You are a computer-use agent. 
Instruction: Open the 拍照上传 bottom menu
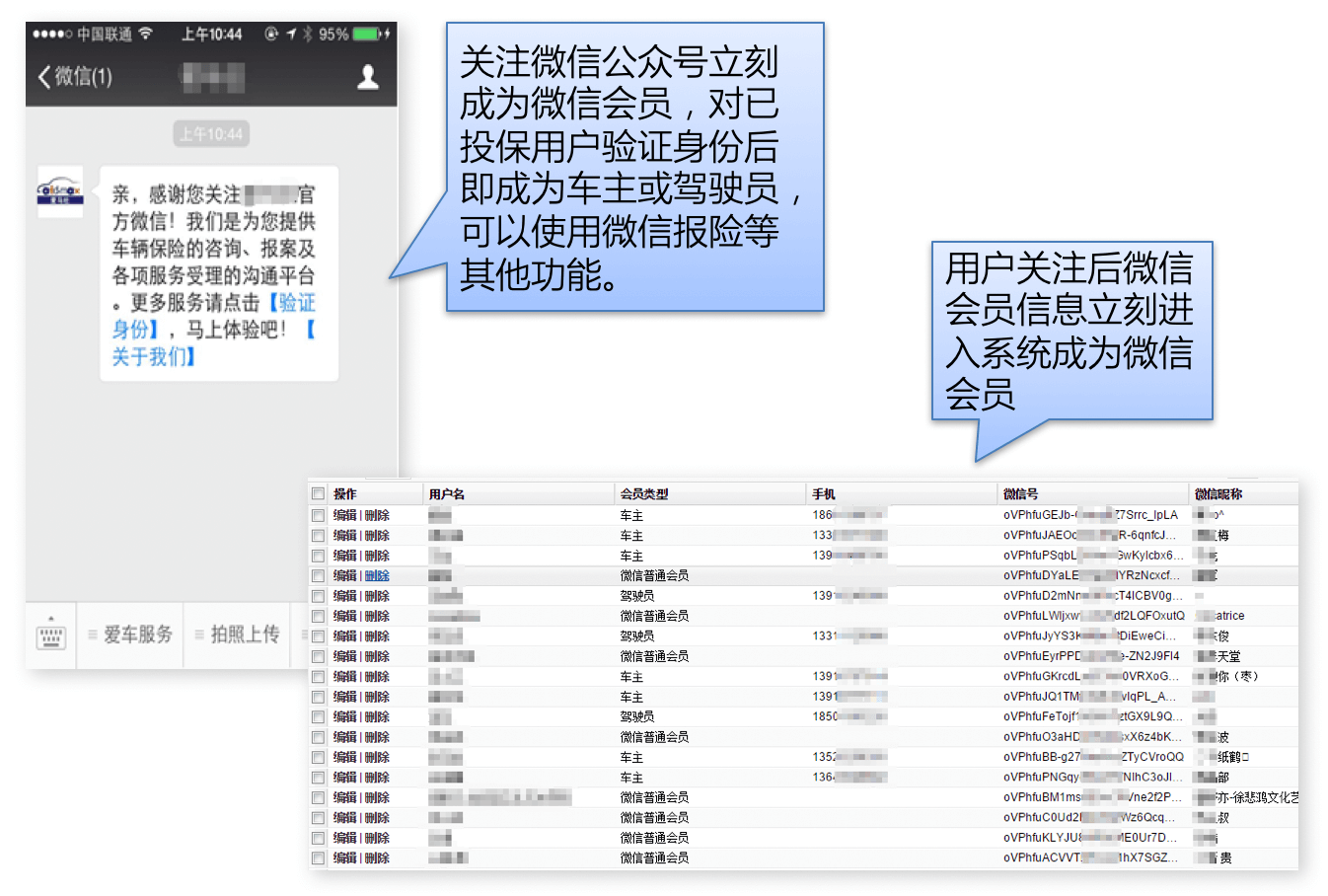point(237,635)
